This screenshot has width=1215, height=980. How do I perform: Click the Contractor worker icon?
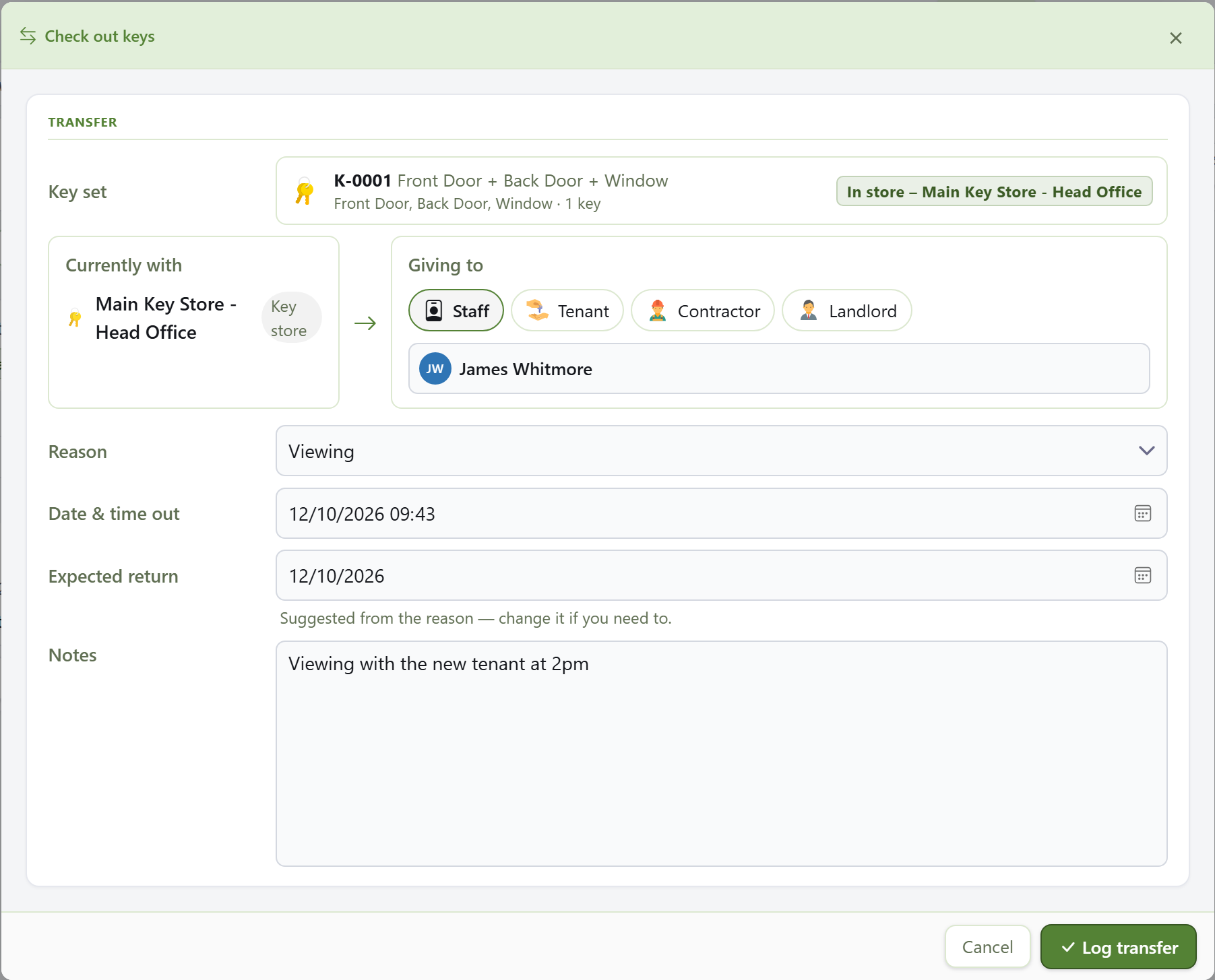coord(657,310)
